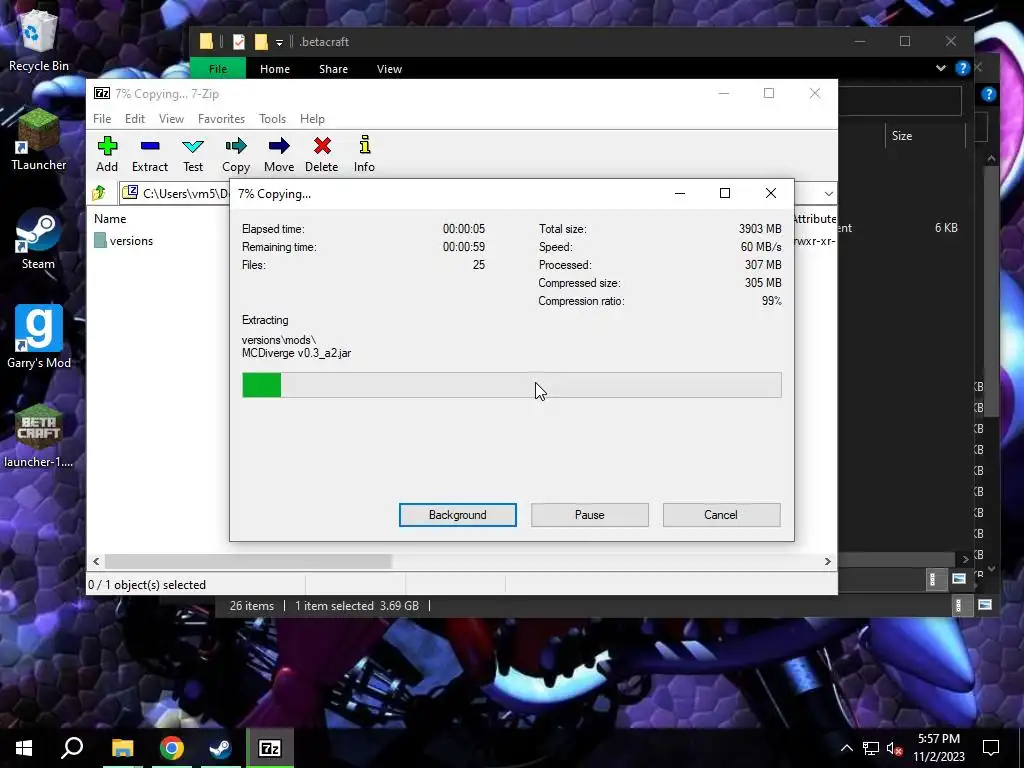The width and height of the screenshot is (1024, 768).
Task: Open the Explorer quick access toolbar dropdown
Action: click(x=279, y=42)
